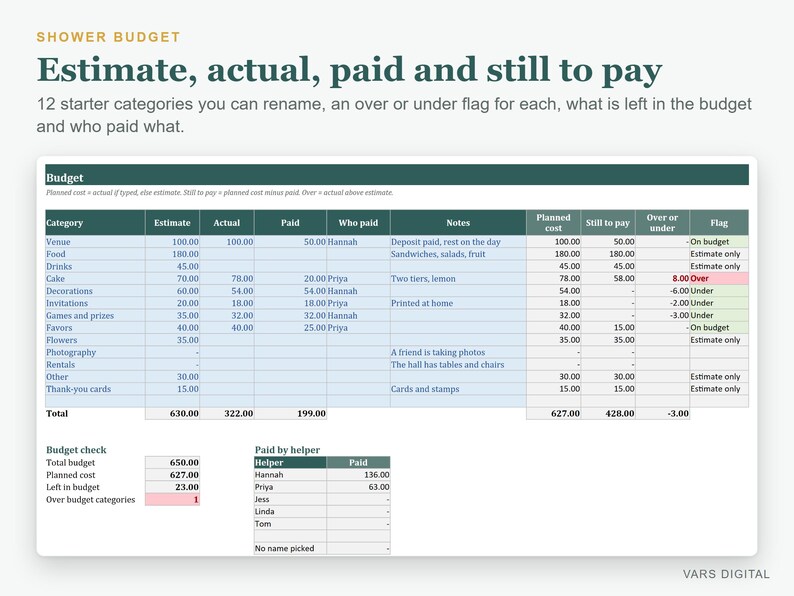This screenshot has height=596, width=794.
Task: Click the Total paid 199.00
Action: 290,414
